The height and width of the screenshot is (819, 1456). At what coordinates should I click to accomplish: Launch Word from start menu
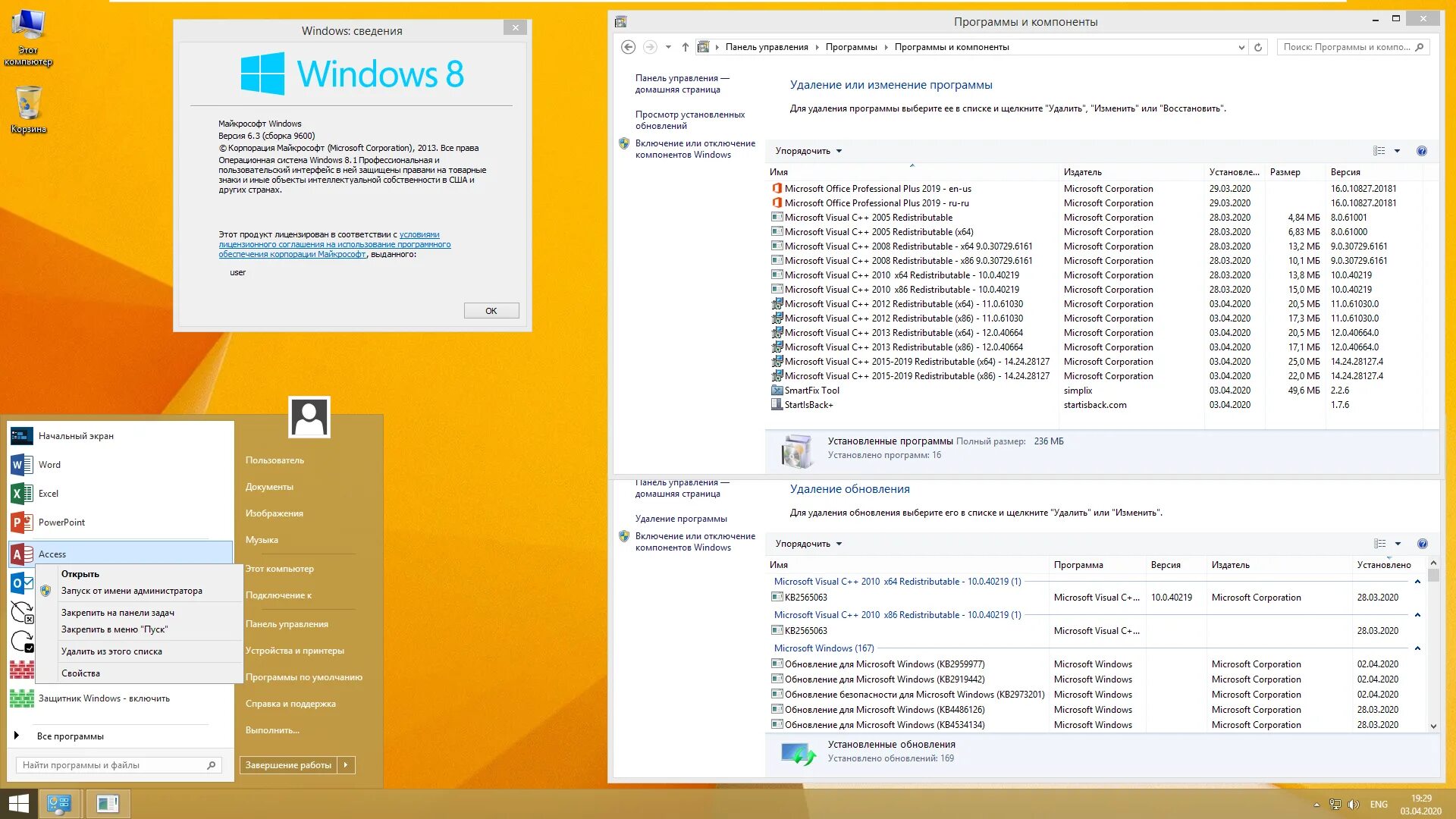coord(120,465)
